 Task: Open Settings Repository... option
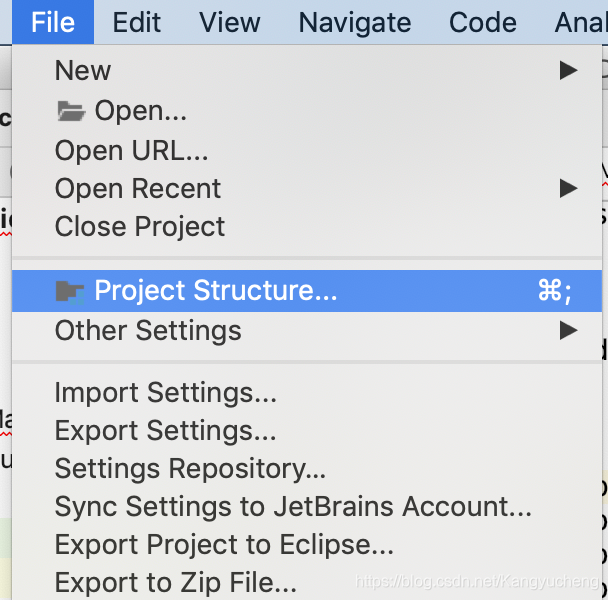click(190, 469)
